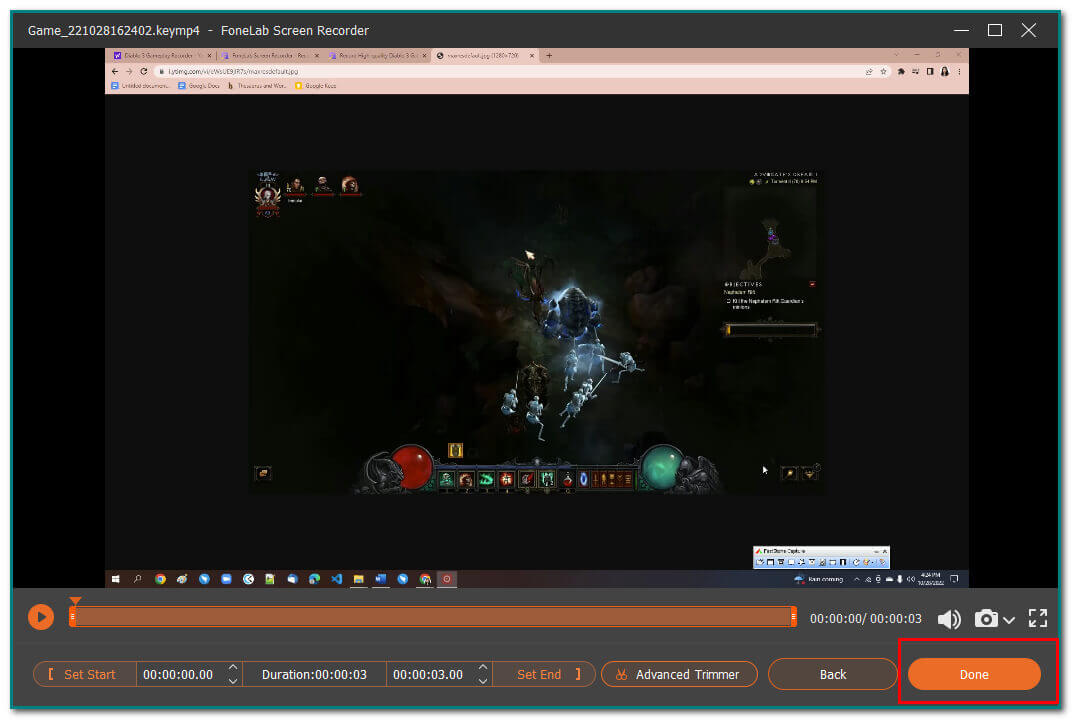Viewport: 1072px width, 720px height.
Task: Focus the end time field 00:00:03.00
Action: click(x=428, y=674)
